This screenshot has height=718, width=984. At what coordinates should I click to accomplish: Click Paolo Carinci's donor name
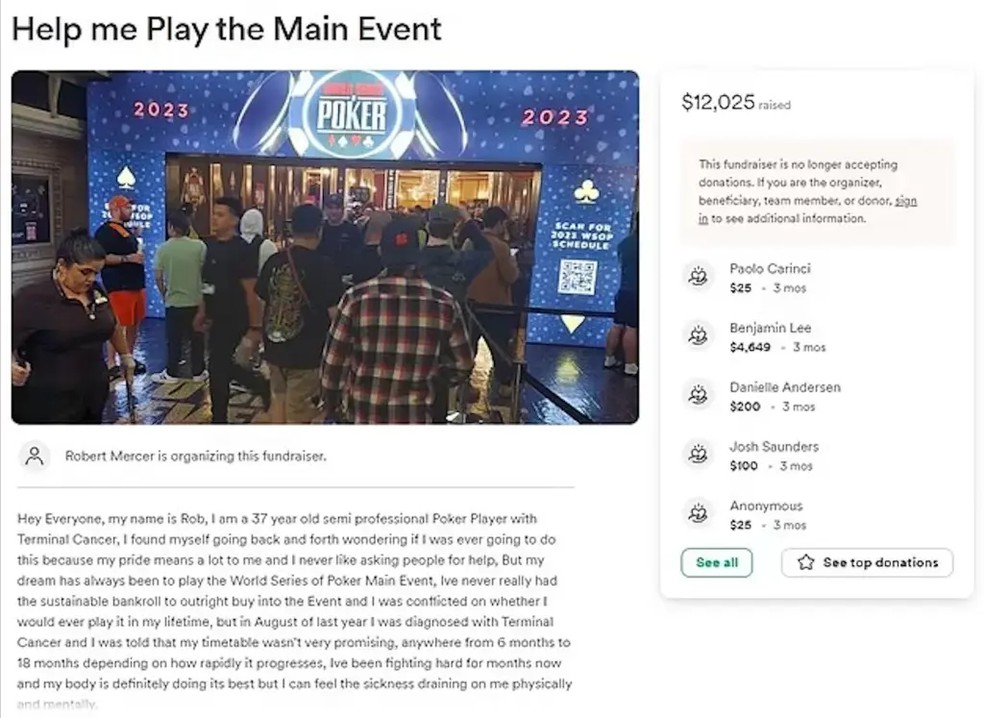772,268
